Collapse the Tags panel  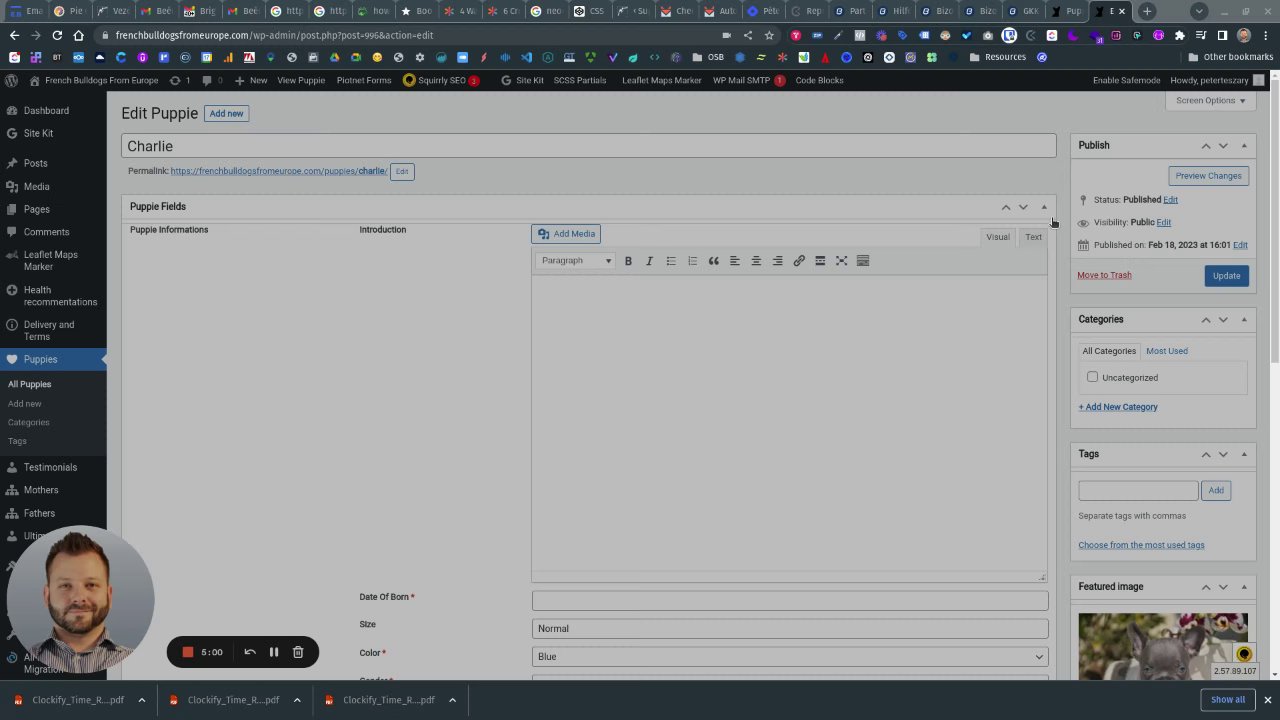[1244, 454]
